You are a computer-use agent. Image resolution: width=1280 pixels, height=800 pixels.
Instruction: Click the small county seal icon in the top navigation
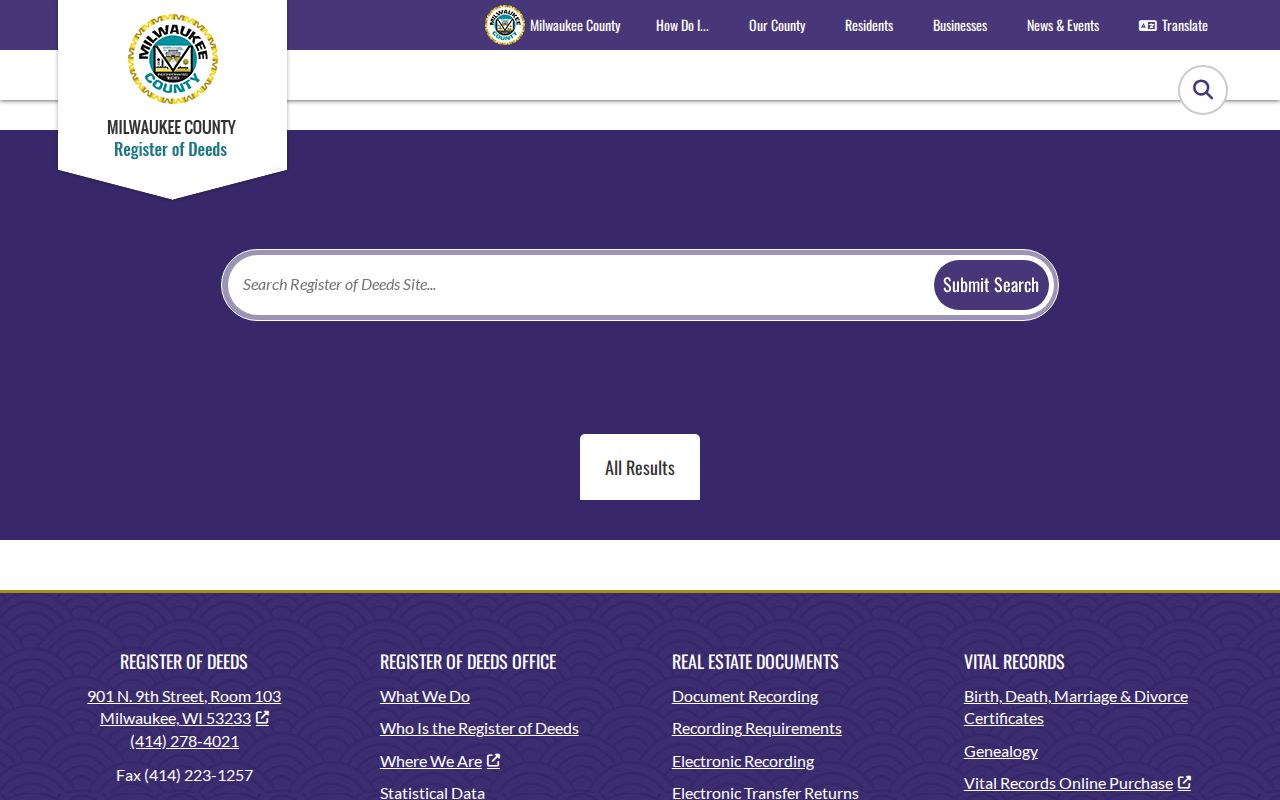[x=505, y=25]
